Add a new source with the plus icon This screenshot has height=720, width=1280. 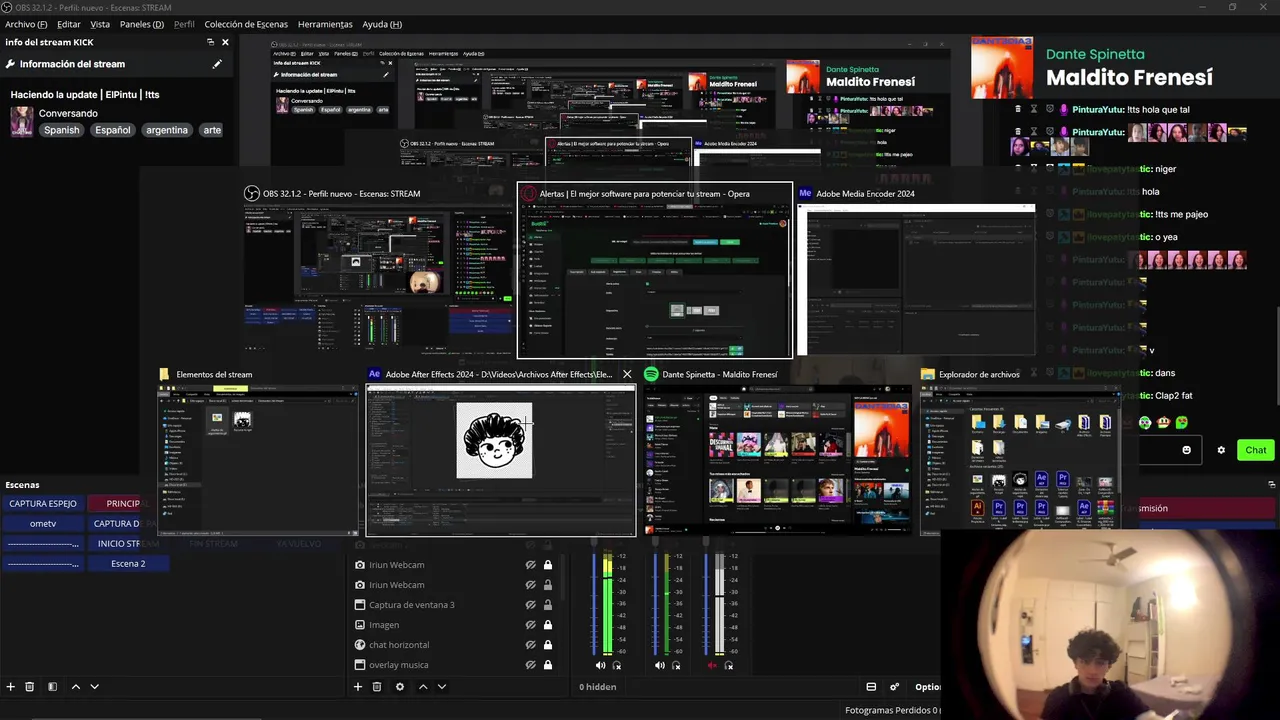click(358, 687)
